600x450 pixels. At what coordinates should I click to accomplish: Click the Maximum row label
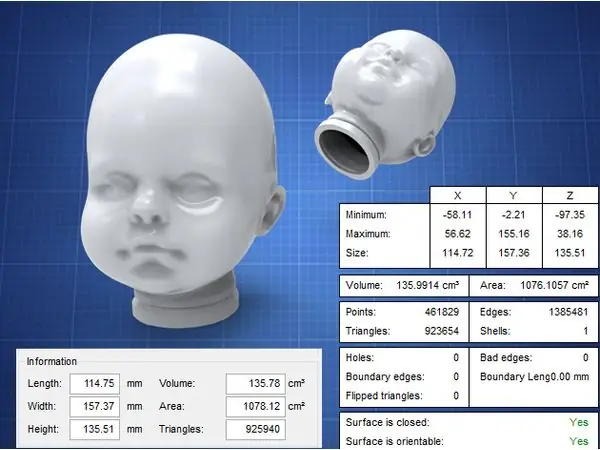click(x=368, y=234)
